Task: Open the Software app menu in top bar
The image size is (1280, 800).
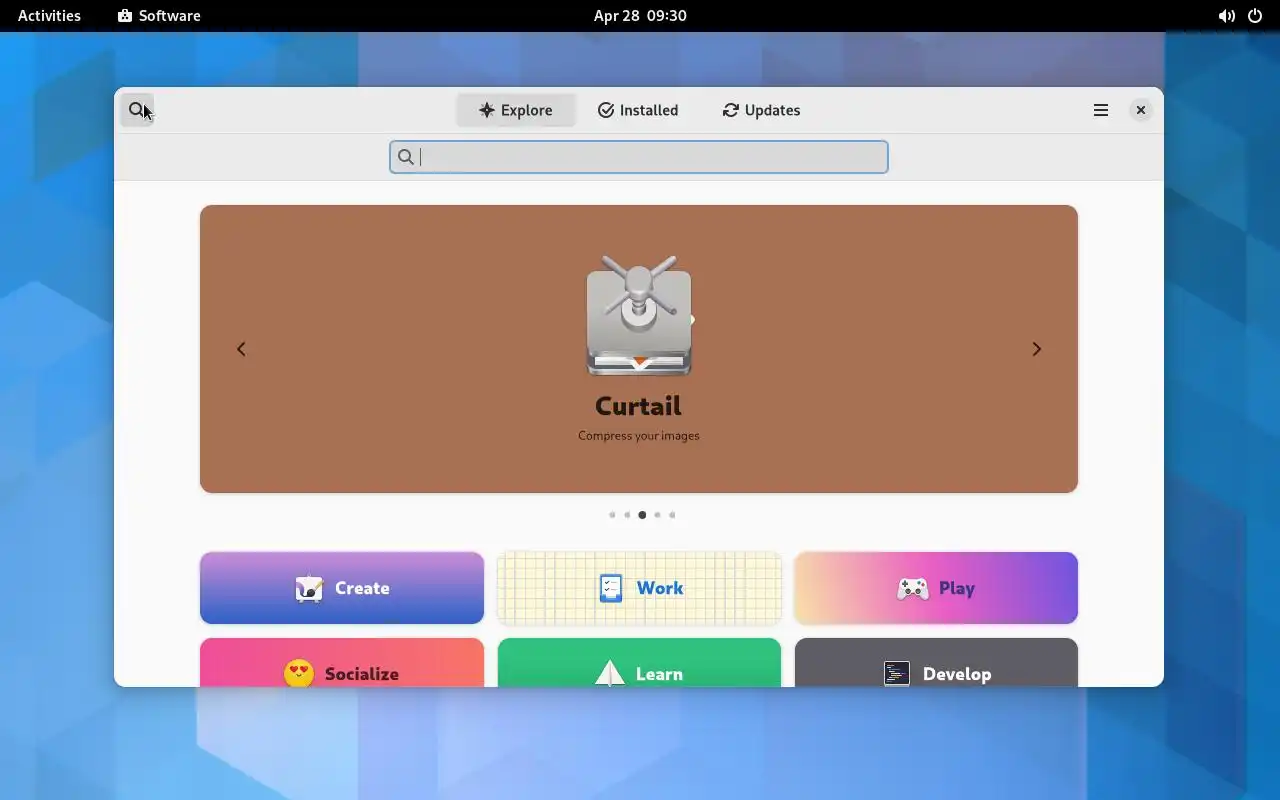Action: 159,15
